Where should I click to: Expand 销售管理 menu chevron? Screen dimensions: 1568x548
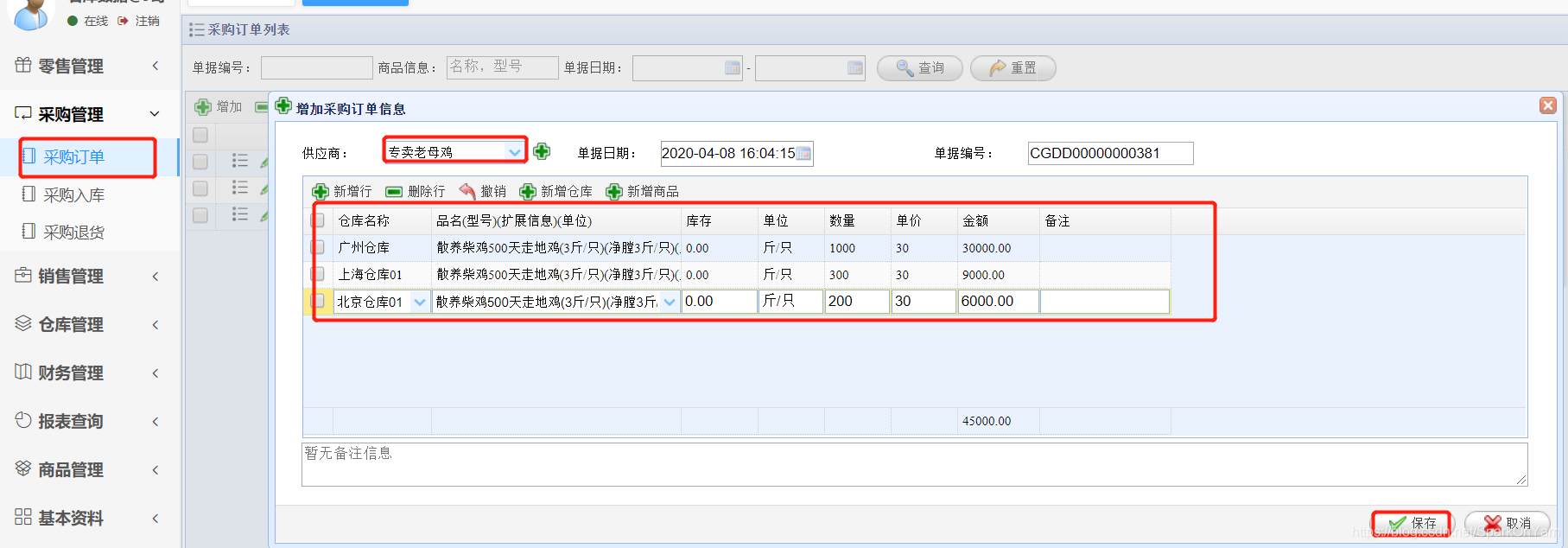tap(156, 277)
